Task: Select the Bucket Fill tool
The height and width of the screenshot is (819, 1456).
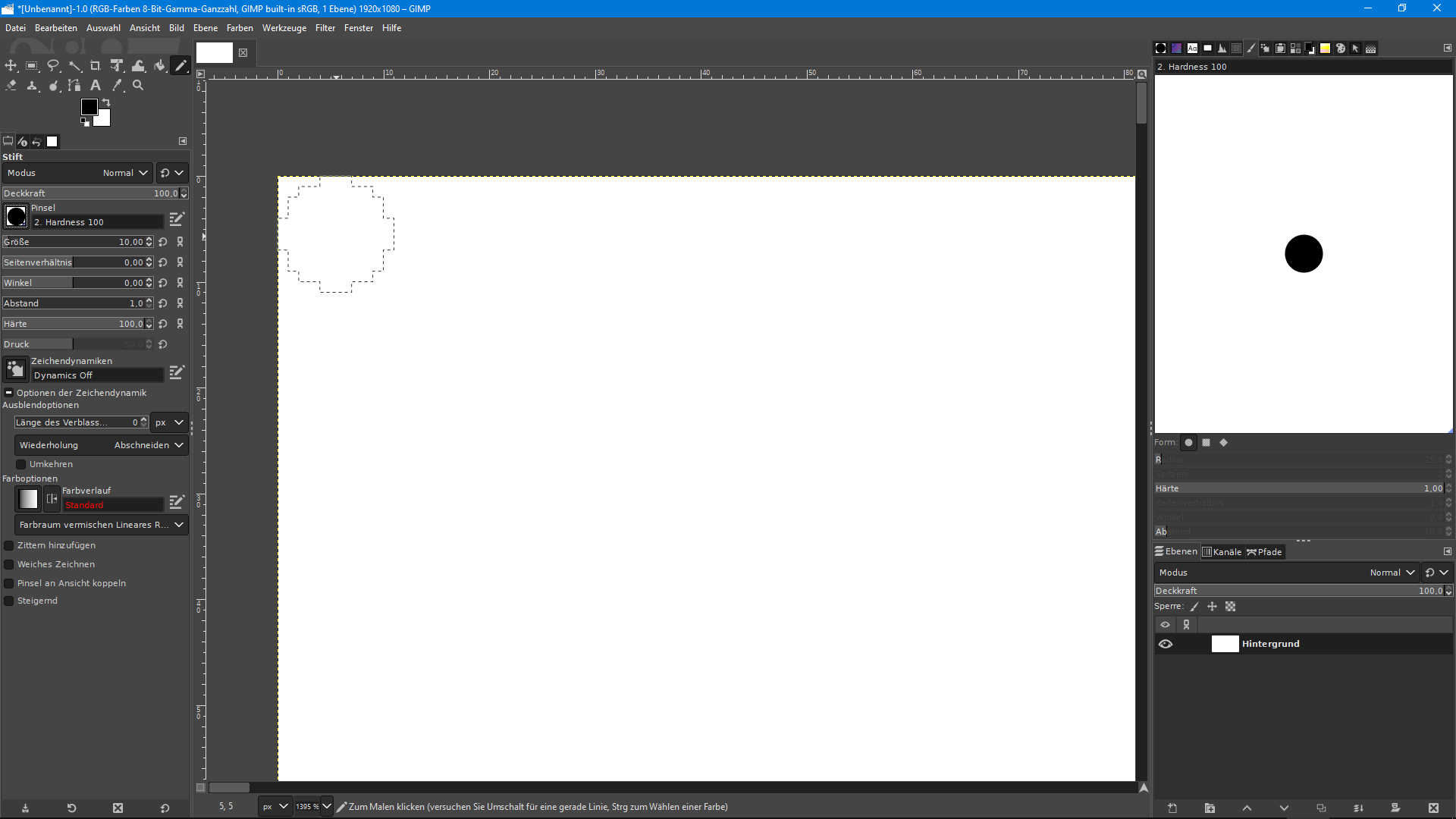Action: click(159, 66)
